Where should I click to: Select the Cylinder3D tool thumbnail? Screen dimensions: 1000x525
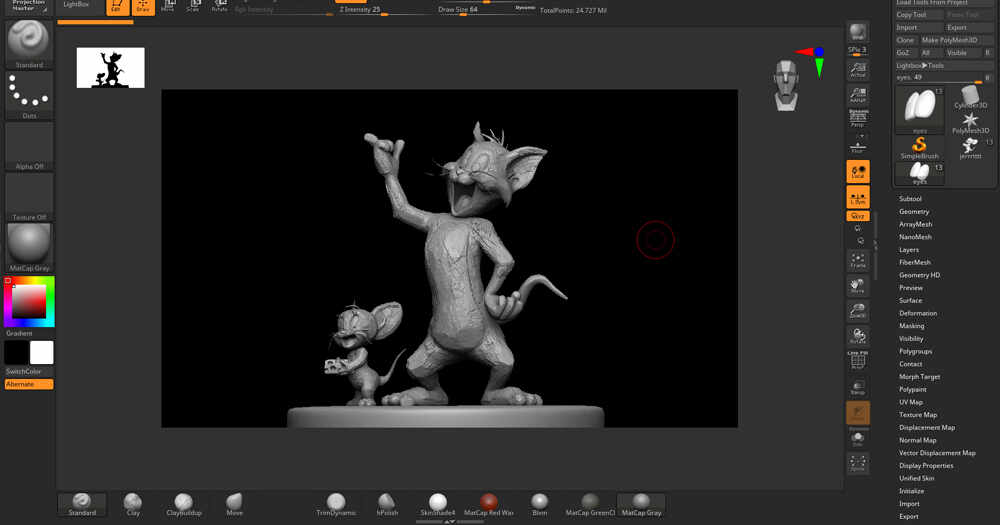pos(970,97)
